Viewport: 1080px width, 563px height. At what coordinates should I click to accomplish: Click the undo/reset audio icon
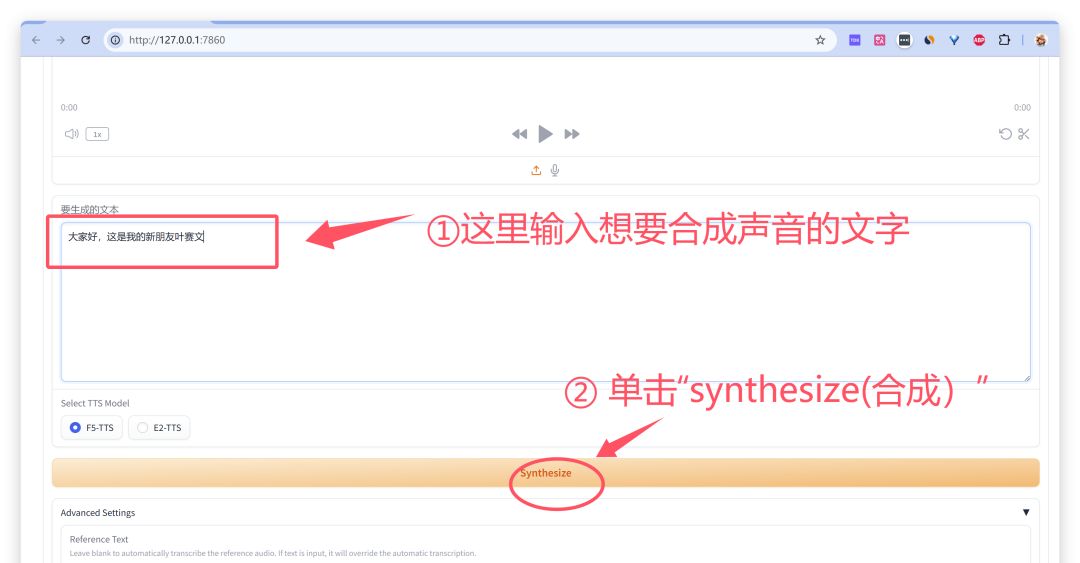(1005, 134)
